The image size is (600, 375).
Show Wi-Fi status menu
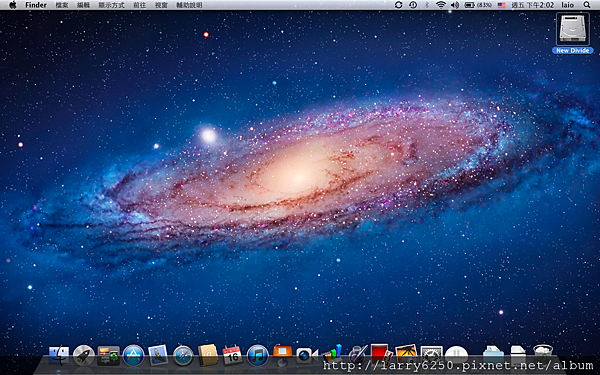click(x=441, y=5)
